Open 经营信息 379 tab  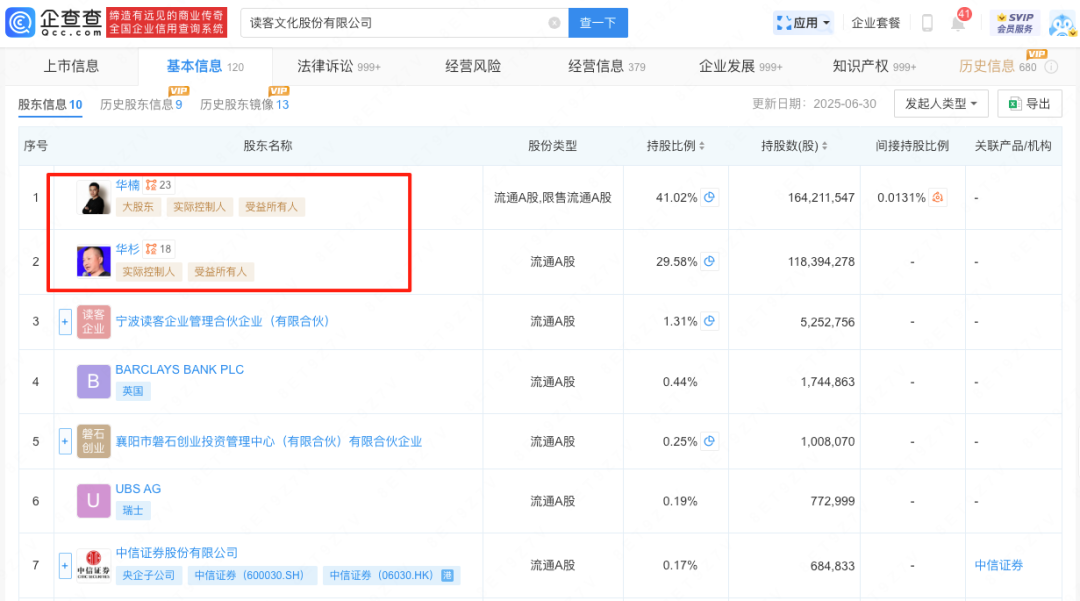(607, 67)
